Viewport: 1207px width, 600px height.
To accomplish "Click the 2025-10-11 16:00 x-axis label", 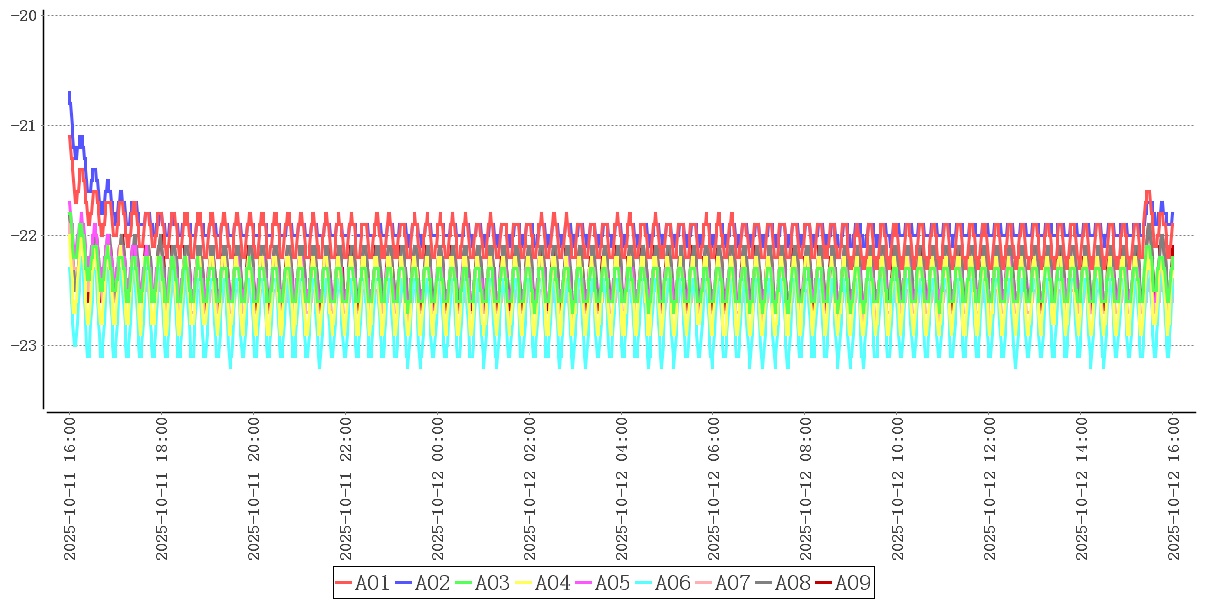I will point(70,490).
